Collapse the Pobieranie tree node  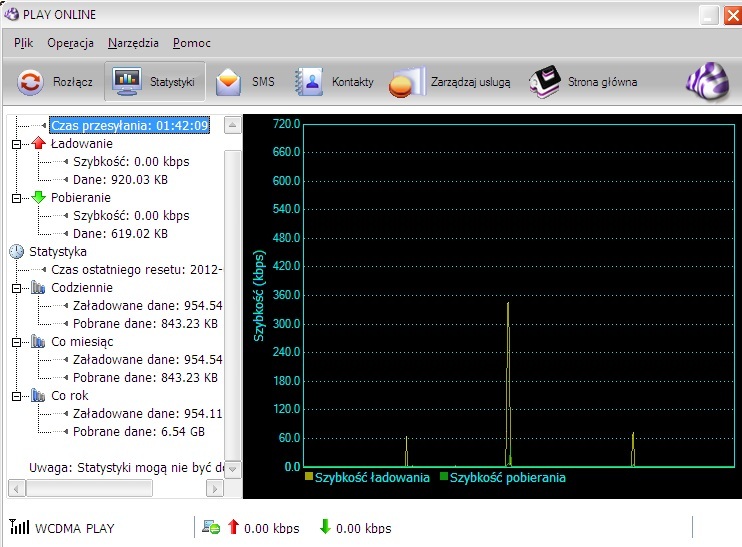pos(17,198)
